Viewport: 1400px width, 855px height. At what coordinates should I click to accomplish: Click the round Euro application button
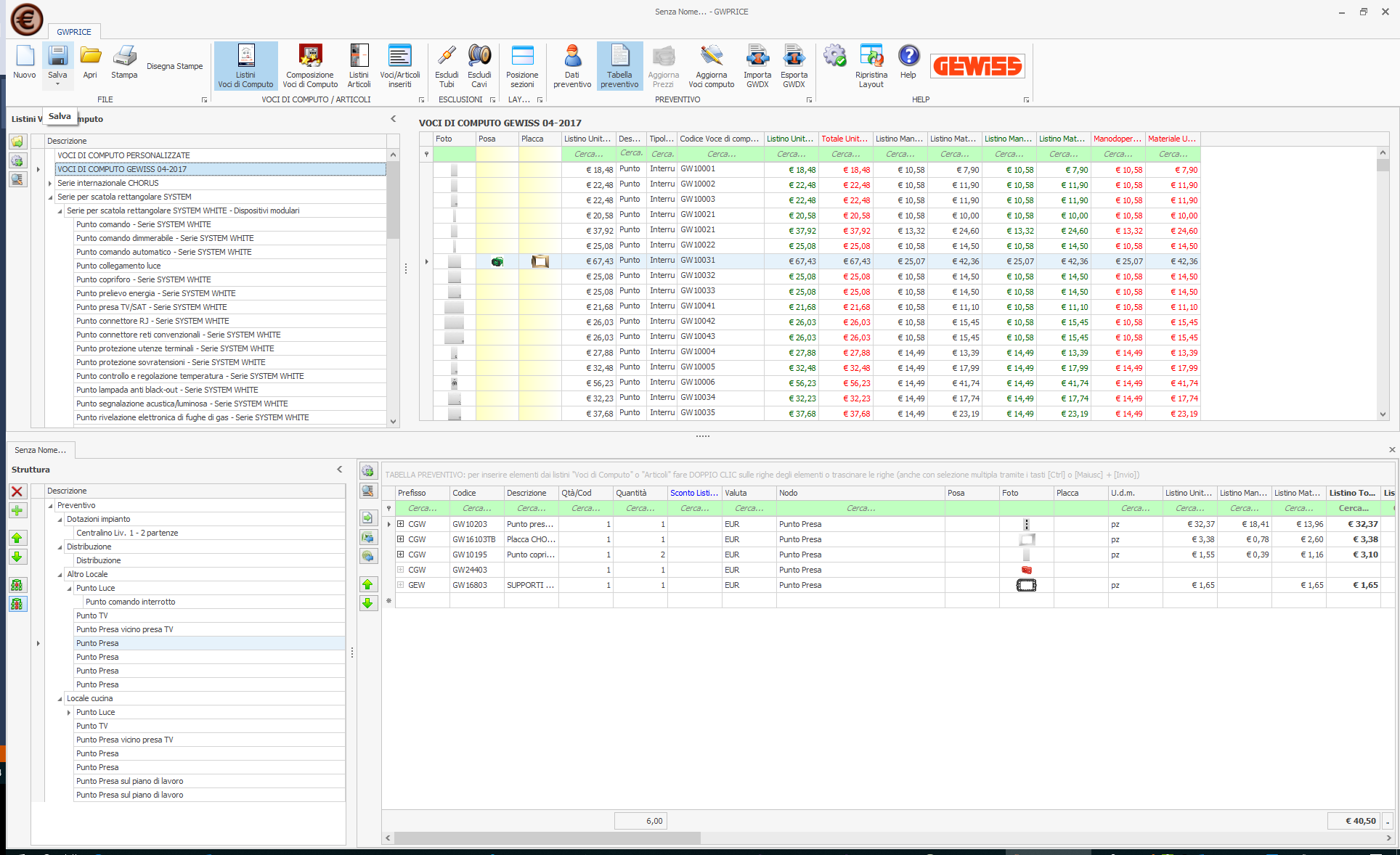click(27, 20)
